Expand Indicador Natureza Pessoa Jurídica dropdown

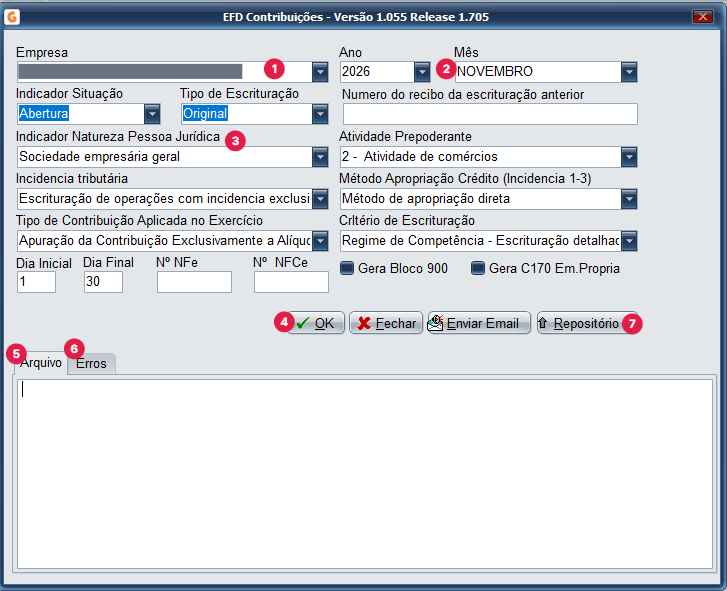click(x=320, y=157)
